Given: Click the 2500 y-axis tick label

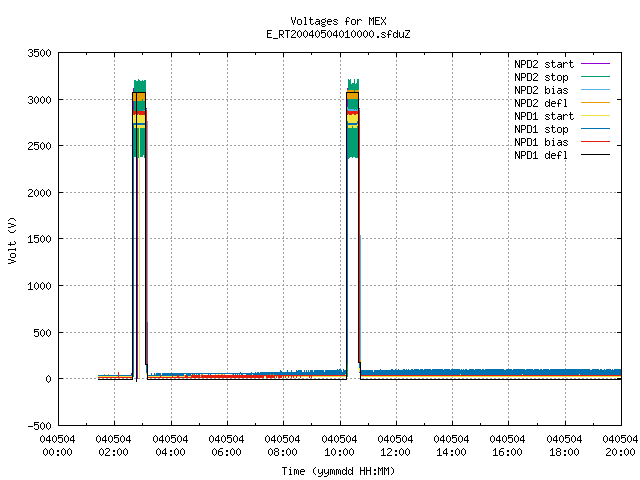Looking at the screenshot, I should (x=39, y=146).
